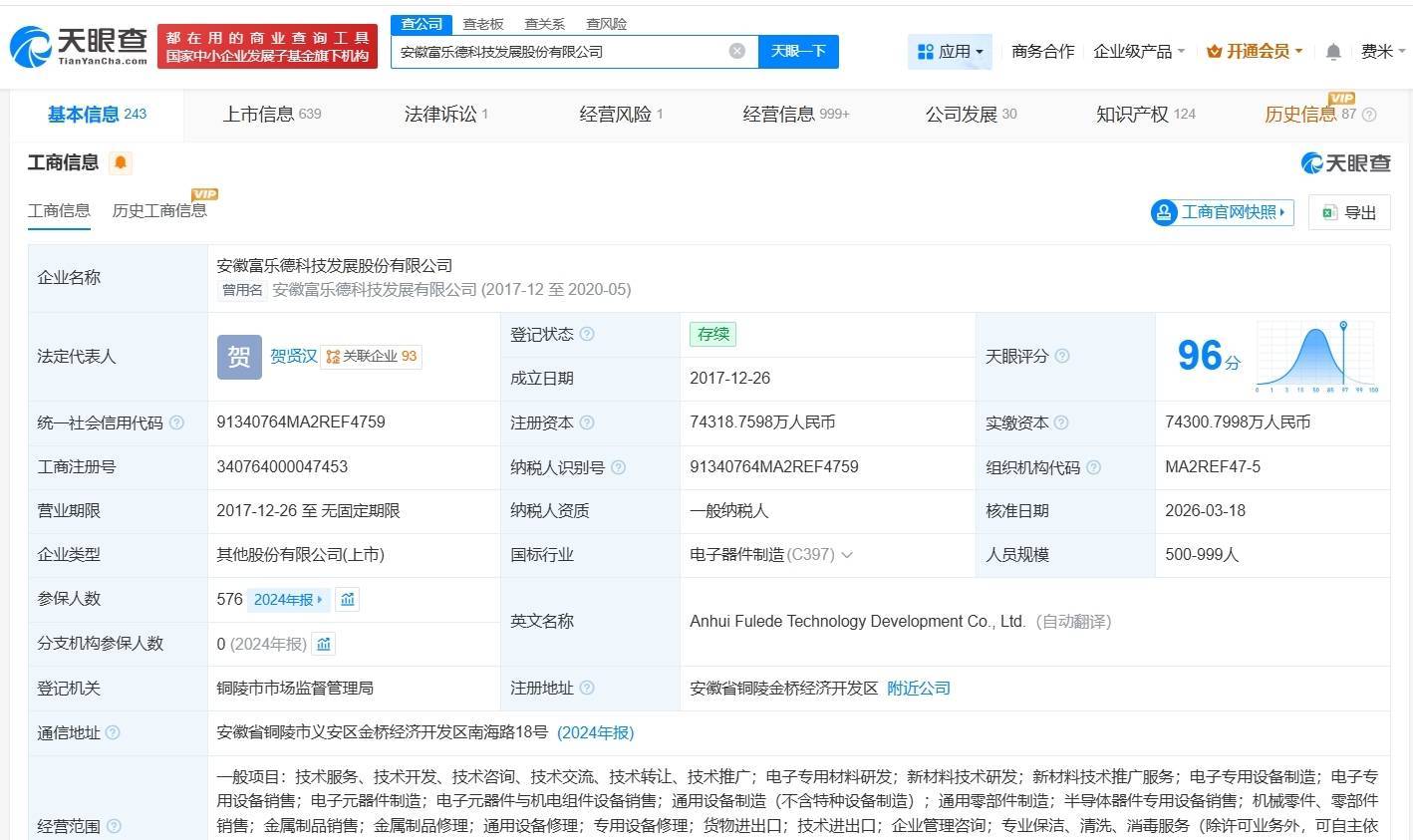Open the chart icon next to 2024年报 insured count

pos(348,599)
